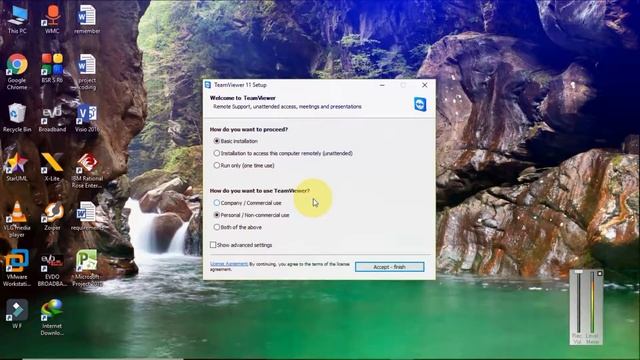
Task: Select Basic installation option
Action: coord(237,141)
